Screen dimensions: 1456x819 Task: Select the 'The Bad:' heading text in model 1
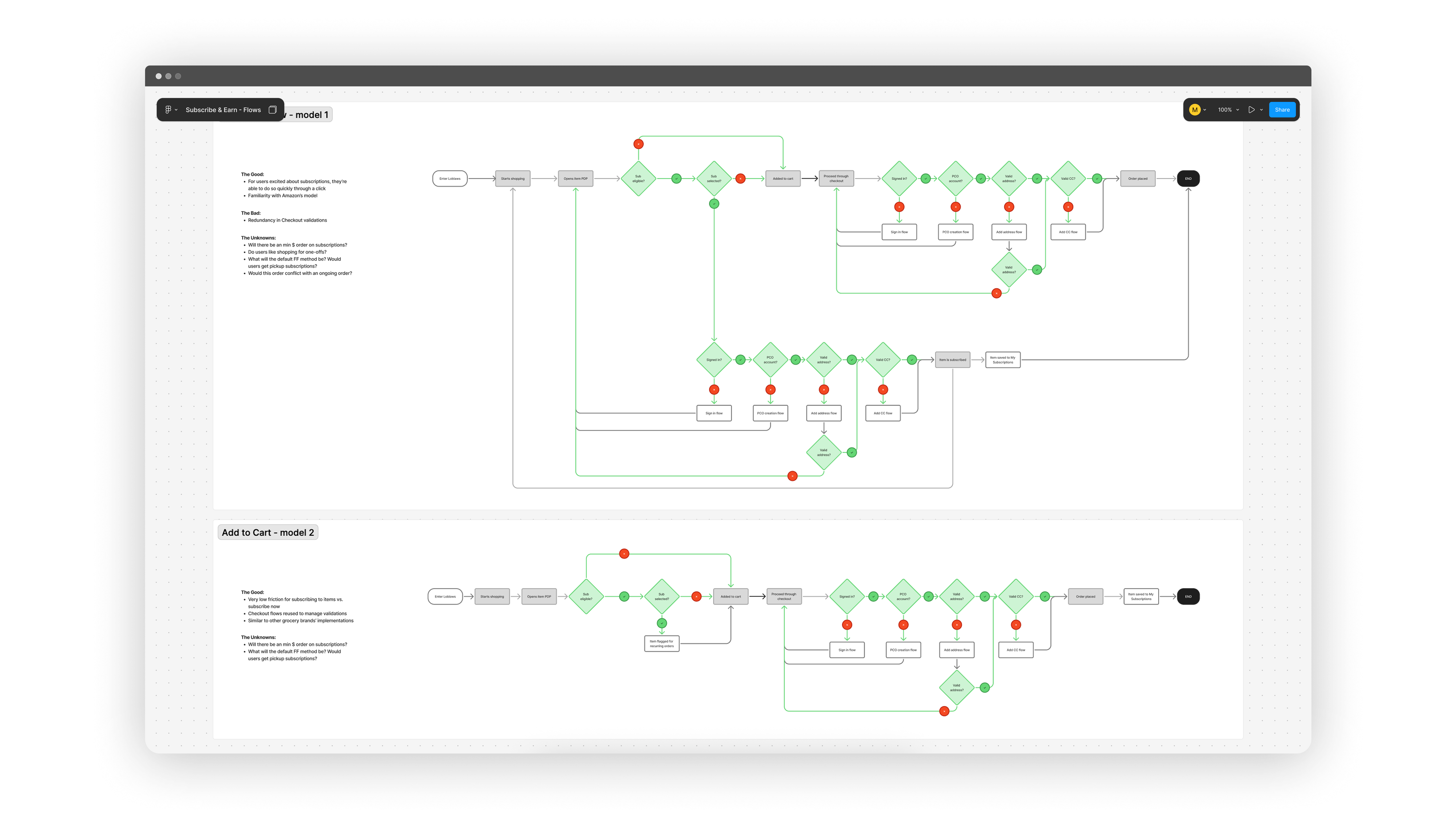251,213
